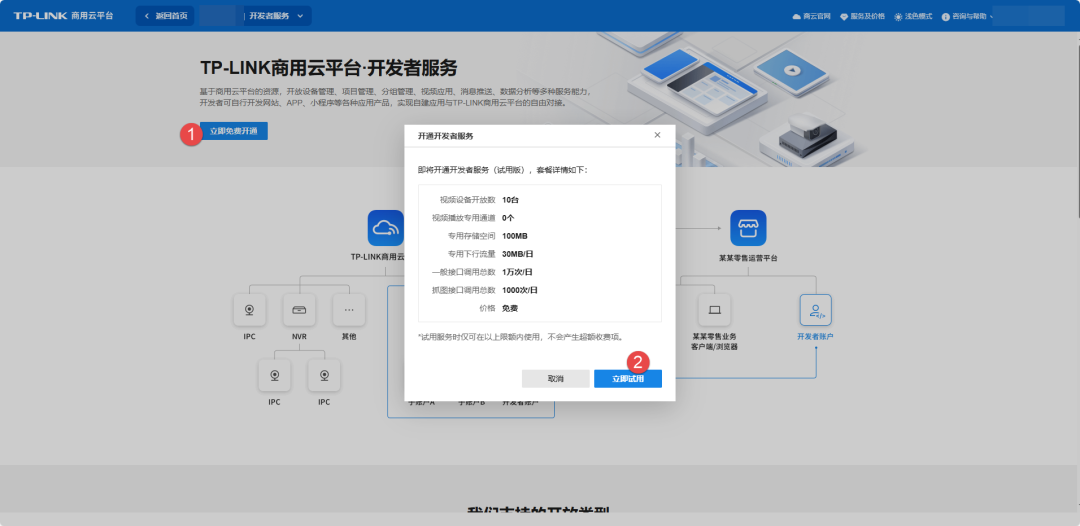Click the 视频设备开放数 row label
Screen dimensions: 1080x526
click(468, 200)
